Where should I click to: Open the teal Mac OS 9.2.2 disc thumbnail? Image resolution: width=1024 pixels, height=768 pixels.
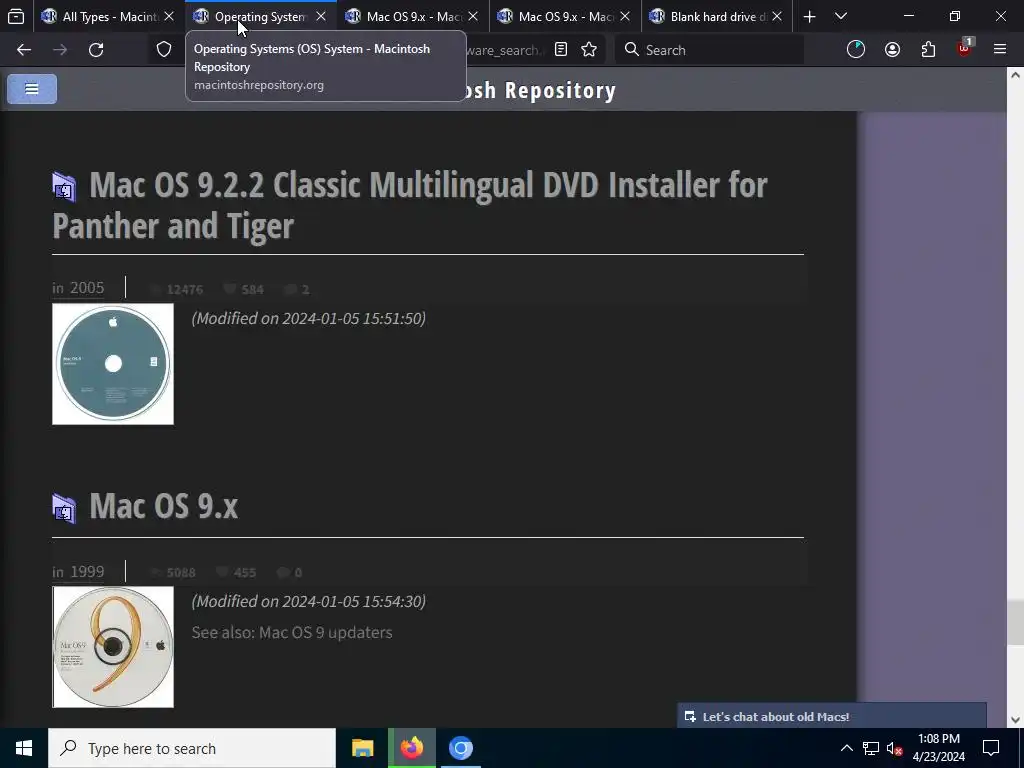point(113,364)
